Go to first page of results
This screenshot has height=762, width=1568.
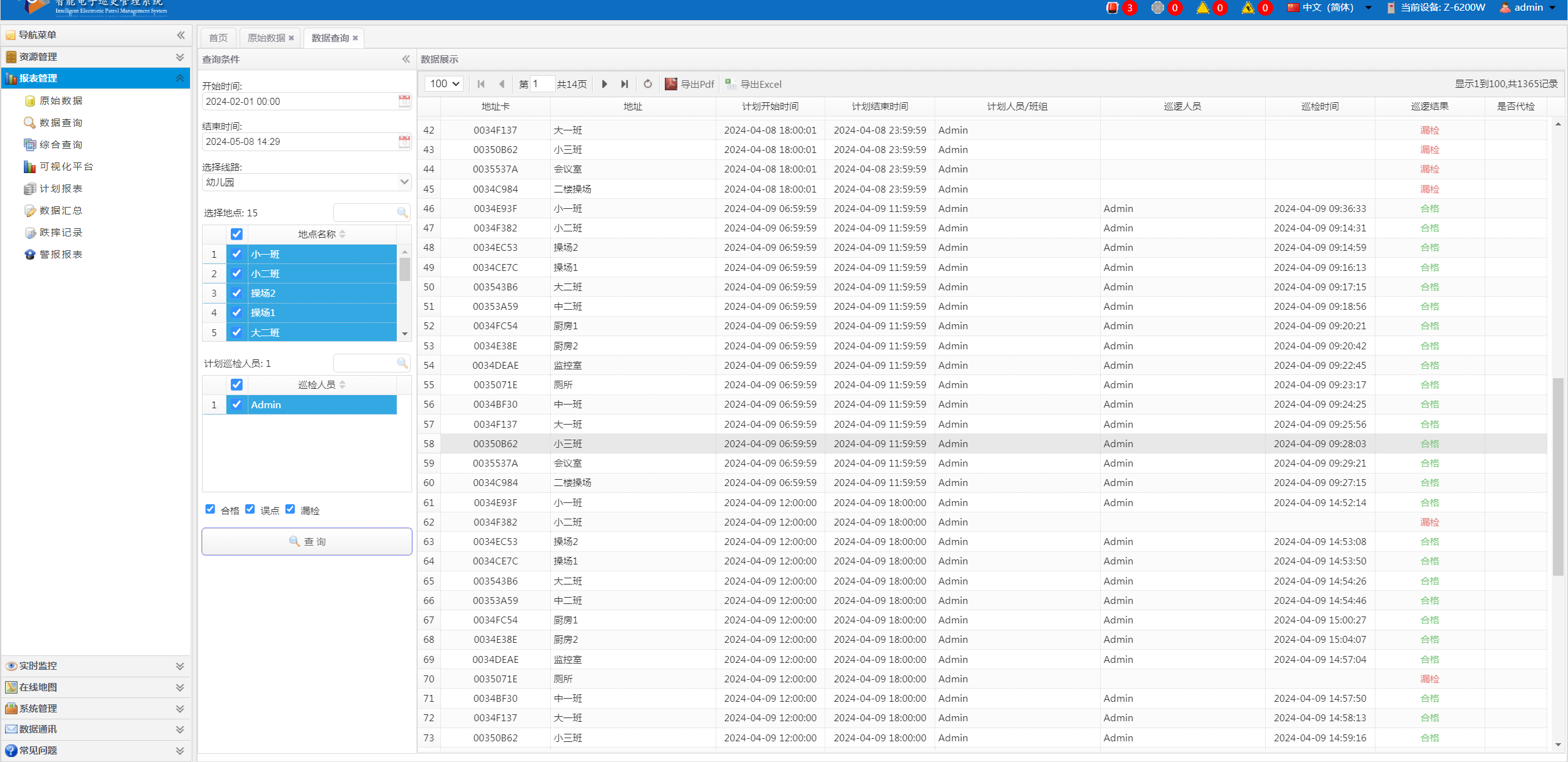(481, 84)
